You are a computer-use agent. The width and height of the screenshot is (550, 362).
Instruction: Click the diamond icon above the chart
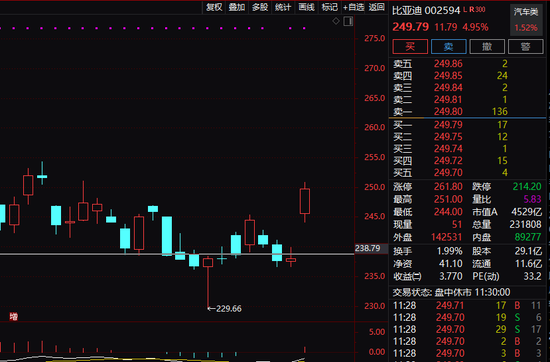pos(336,21)
